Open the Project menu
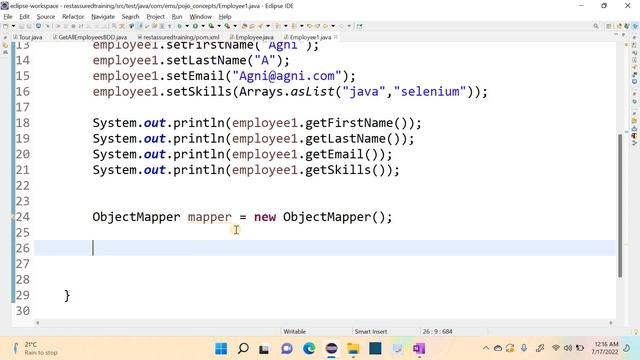The height and width of the screenshot is (360, 640). click(x=156, y=17)
